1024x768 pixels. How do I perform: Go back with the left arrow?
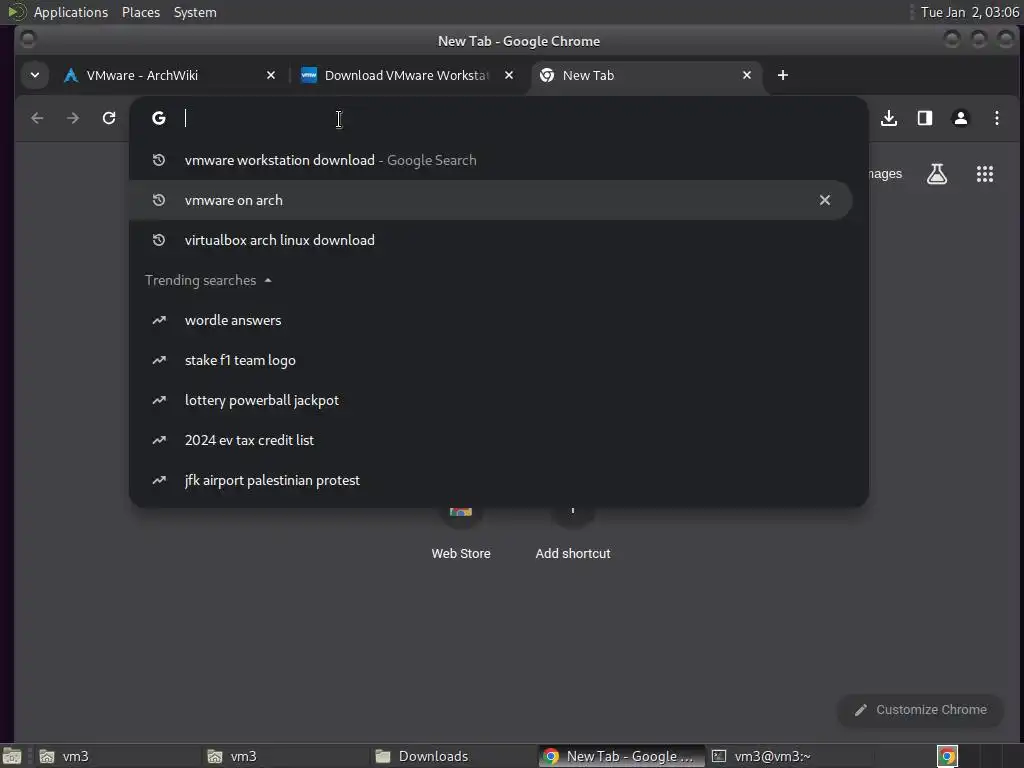pos(37,118)
